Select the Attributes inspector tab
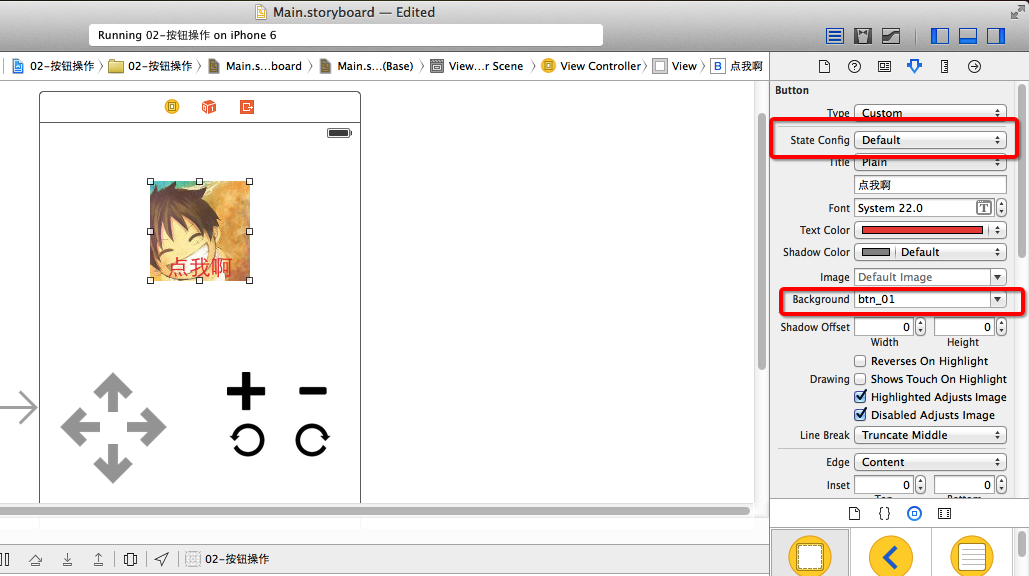1029x576 pixels. tap(914, 66)
